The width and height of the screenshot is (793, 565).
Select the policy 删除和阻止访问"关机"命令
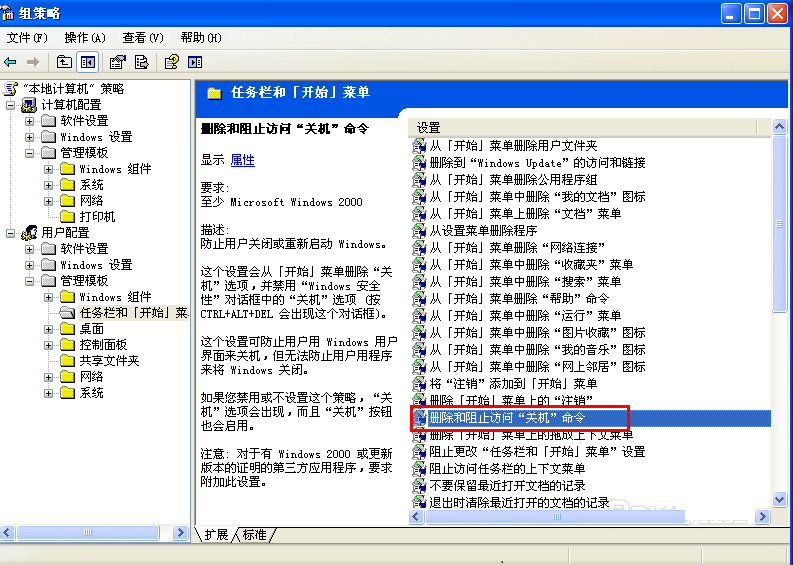[507, 418]
